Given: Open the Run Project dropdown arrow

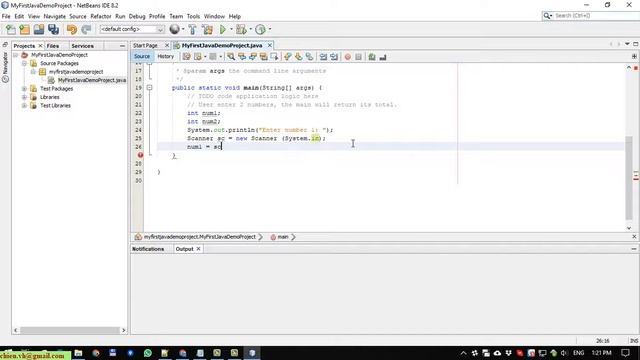Looking at the screenshot, I should tap(231, 29).
